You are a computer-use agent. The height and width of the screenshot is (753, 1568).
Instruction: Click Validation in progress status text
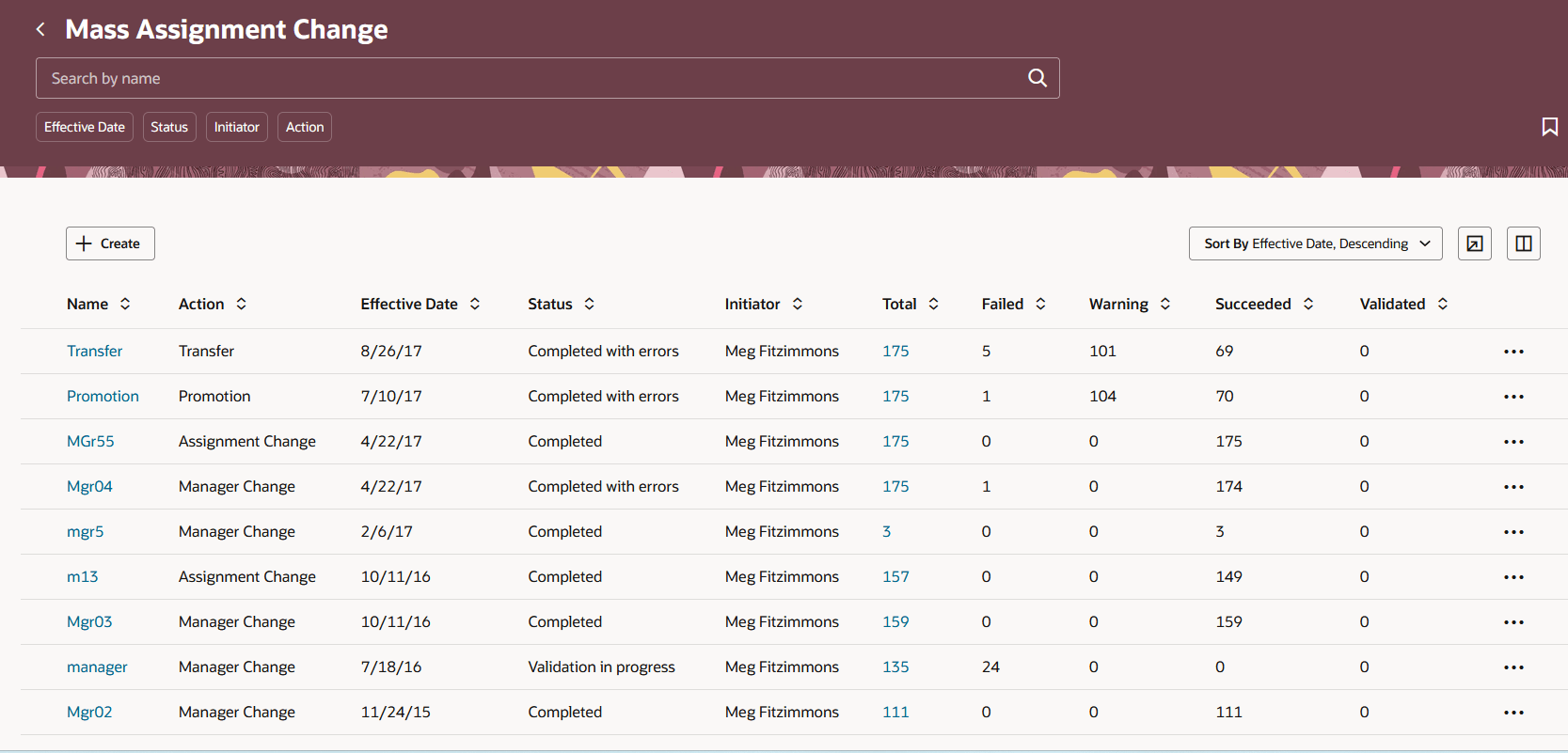(x=601, y=667)
